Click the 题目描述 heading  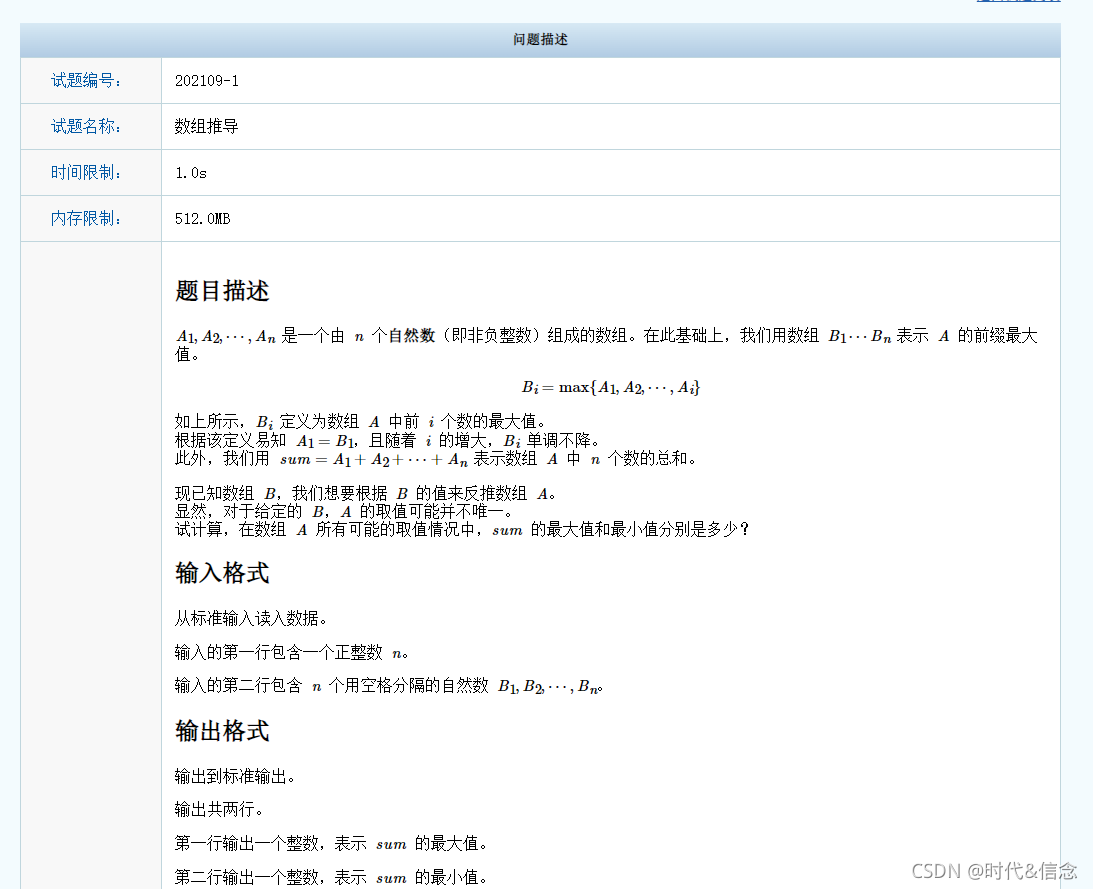click(222, 291)
